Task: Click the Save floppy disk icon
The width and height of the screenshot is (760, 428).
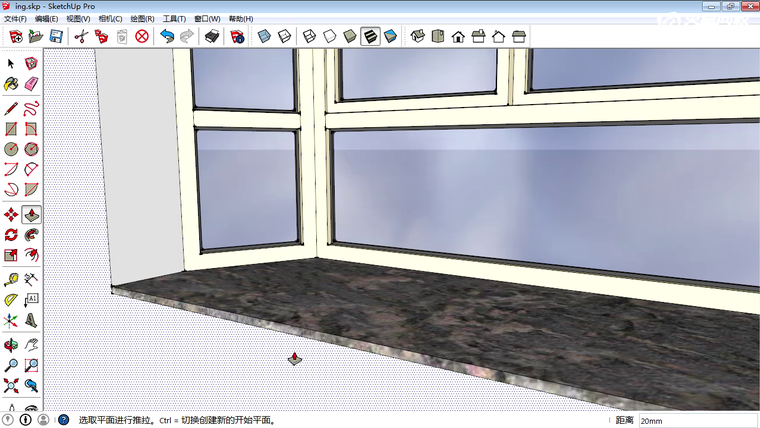Action: [56, 37]
